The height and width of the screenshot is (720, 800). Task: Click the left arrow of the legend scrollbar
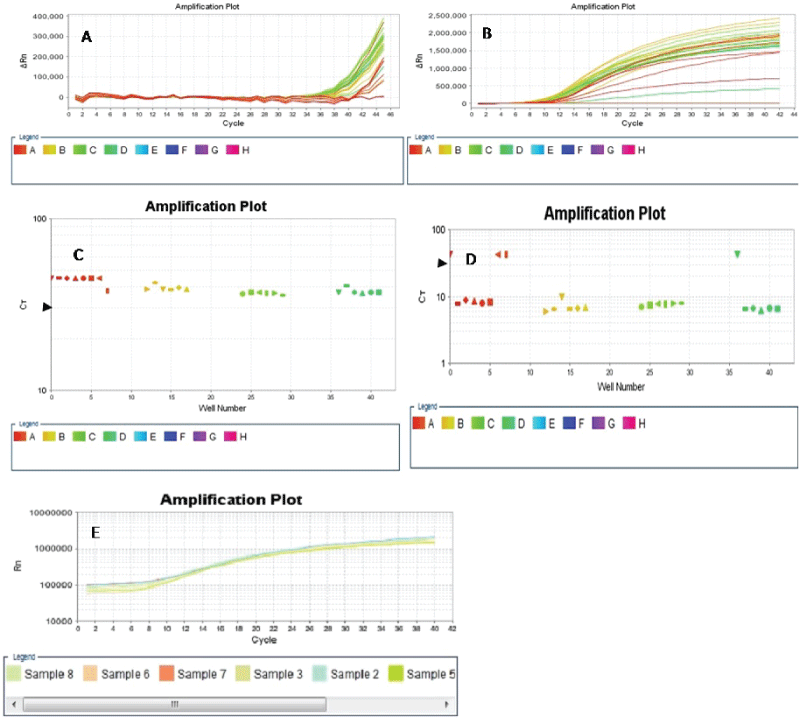pyautogui.click(x=14, y=704)
